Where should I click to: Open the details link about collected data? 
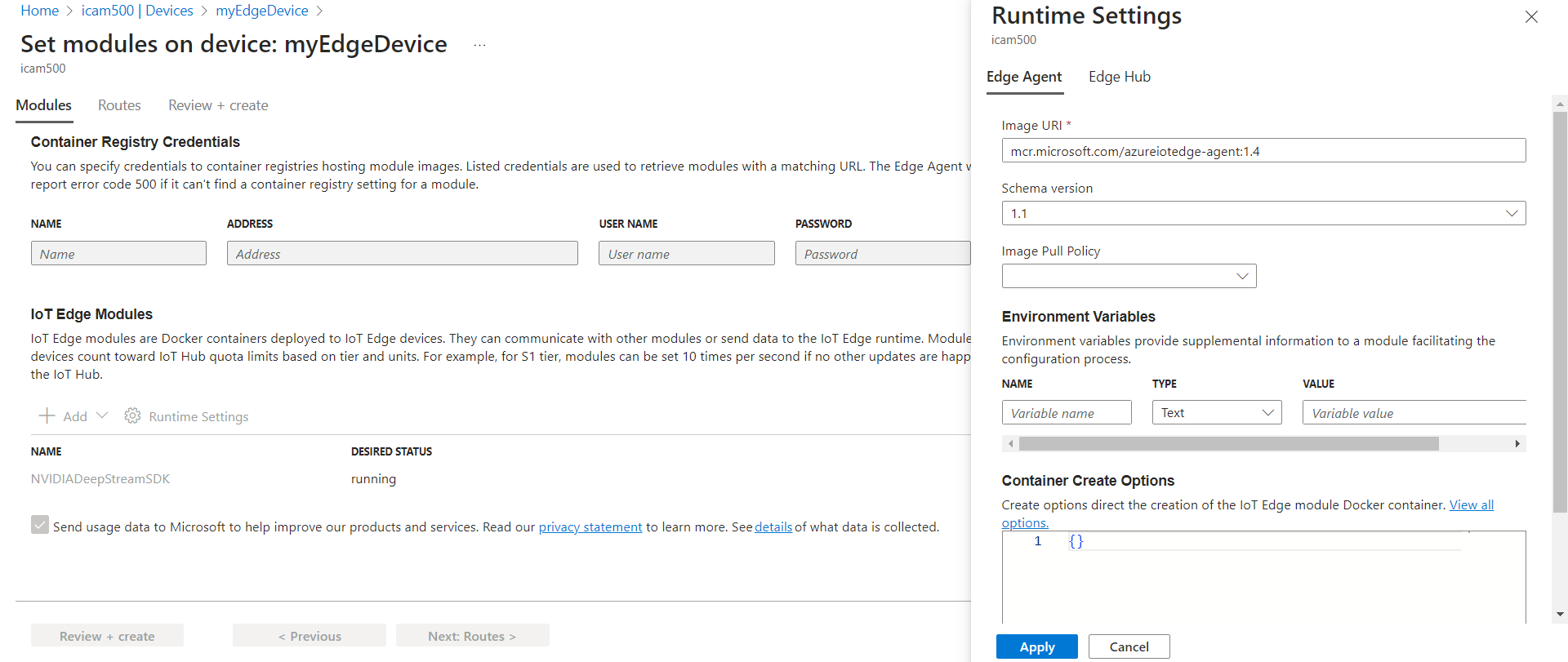pyautogui.click(x=773, y=527)
